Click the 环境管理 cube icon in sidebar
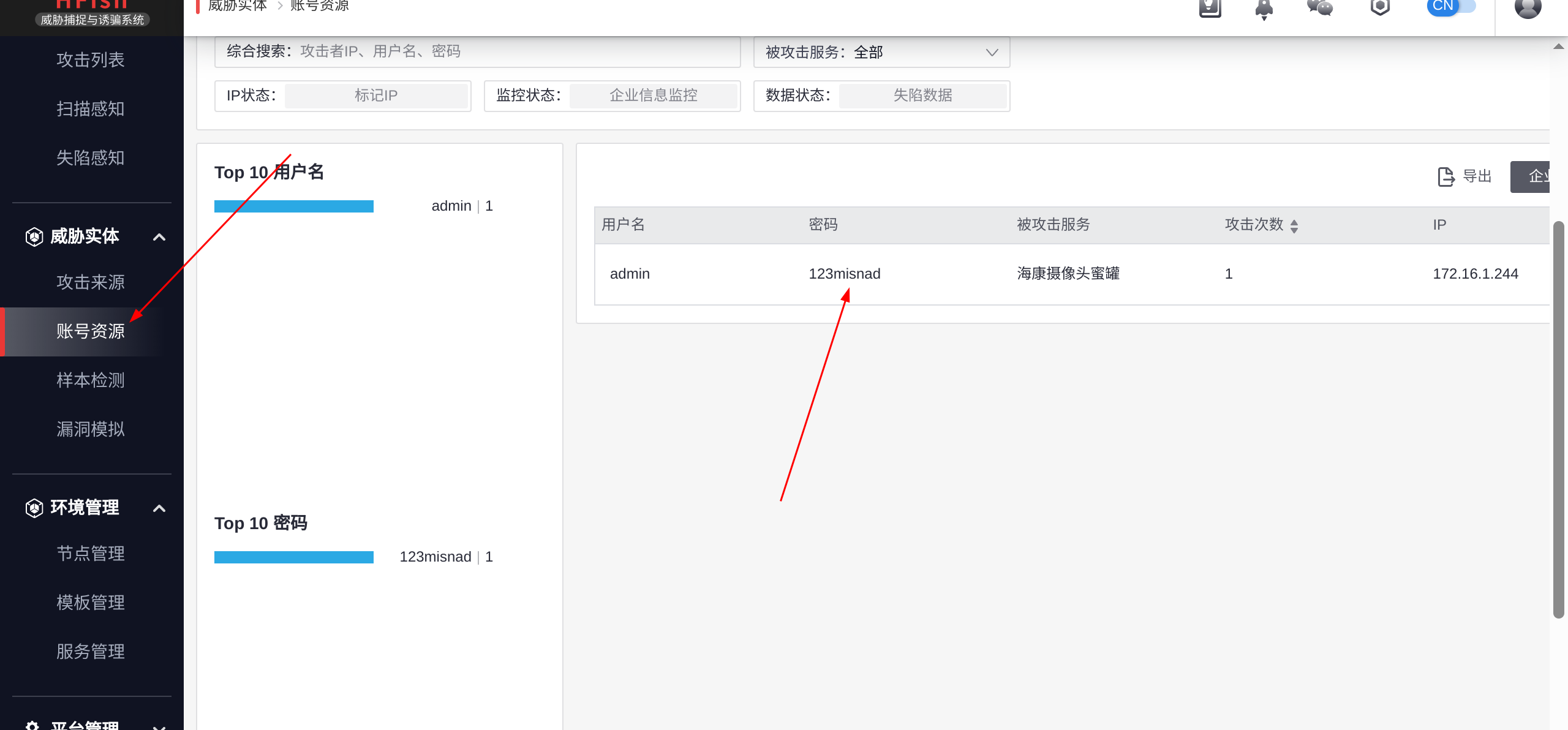Viewport: 1568px width, 730px height. click(34, 508)
